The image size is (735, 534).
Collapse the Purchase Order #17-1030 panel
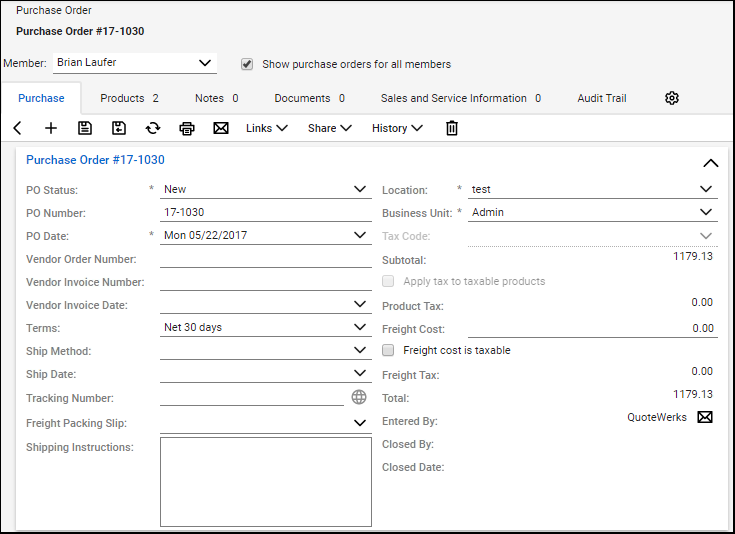coord(710,162)
